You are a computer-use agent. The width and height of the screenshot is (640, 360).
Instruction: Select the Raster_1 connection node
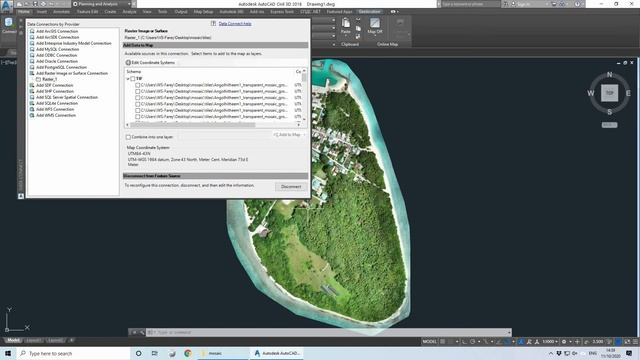(x=49, y=79)
